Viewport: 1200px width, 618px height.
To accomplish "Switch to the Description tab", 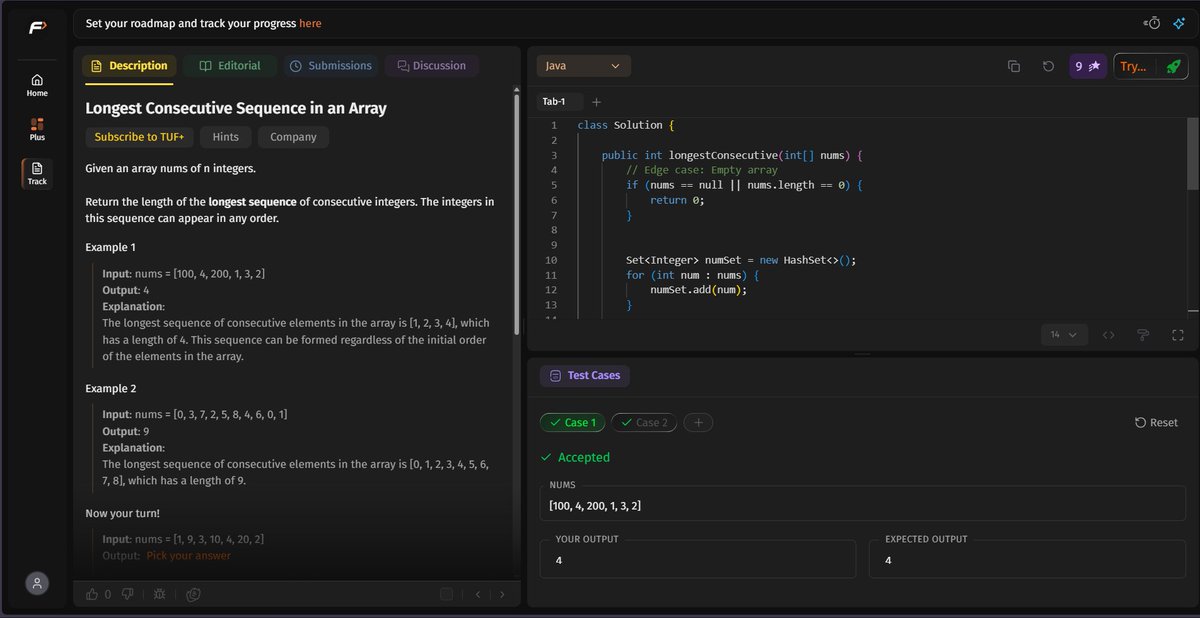I will [130, 66].
